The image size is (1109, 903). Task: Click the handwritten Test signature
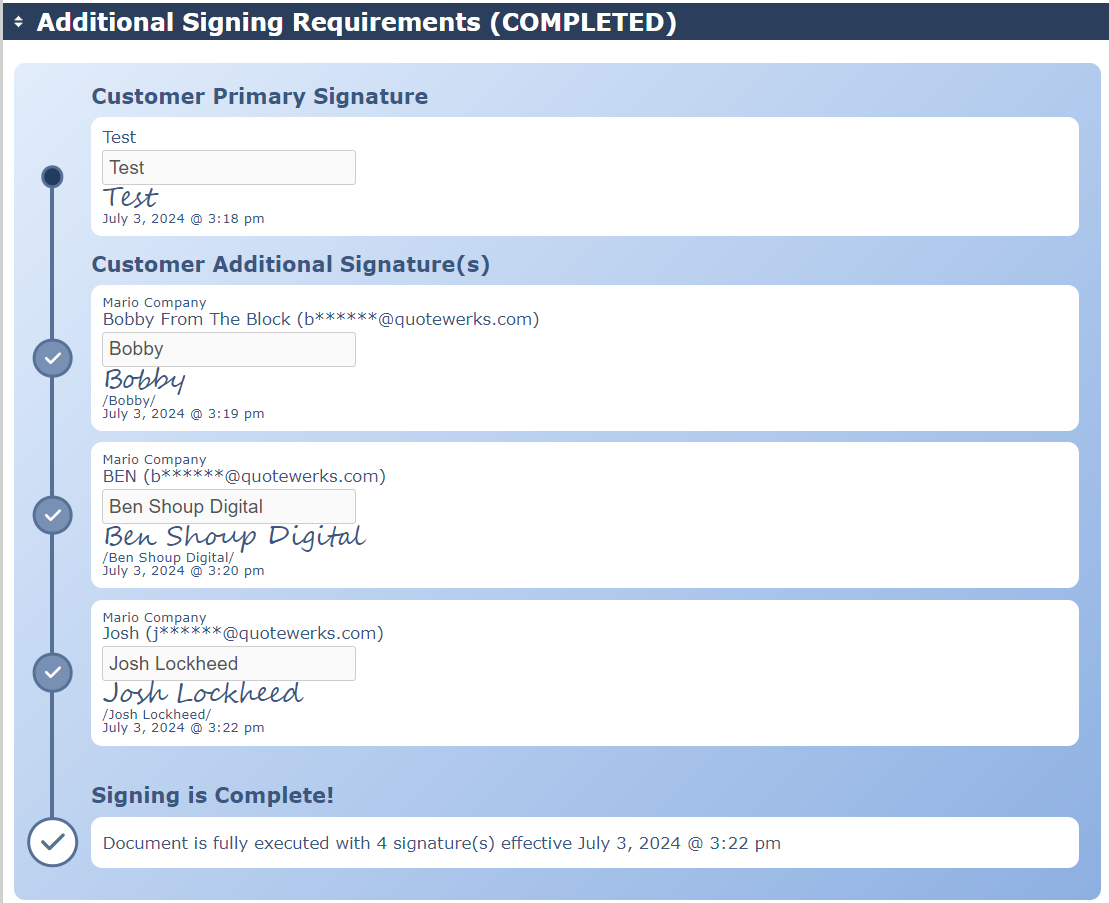(x=131, y=197)
